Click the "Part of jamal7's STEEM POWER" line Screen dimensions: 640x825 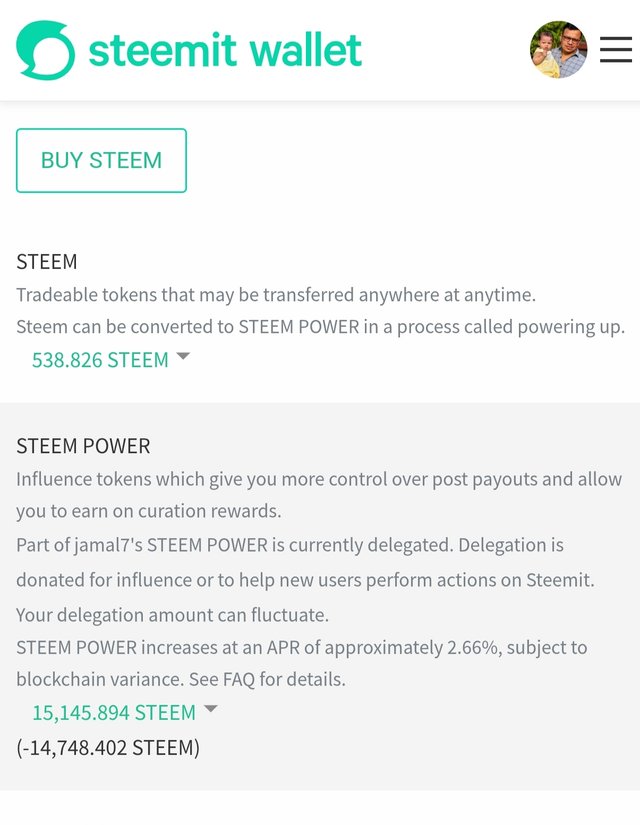point(290,545)
